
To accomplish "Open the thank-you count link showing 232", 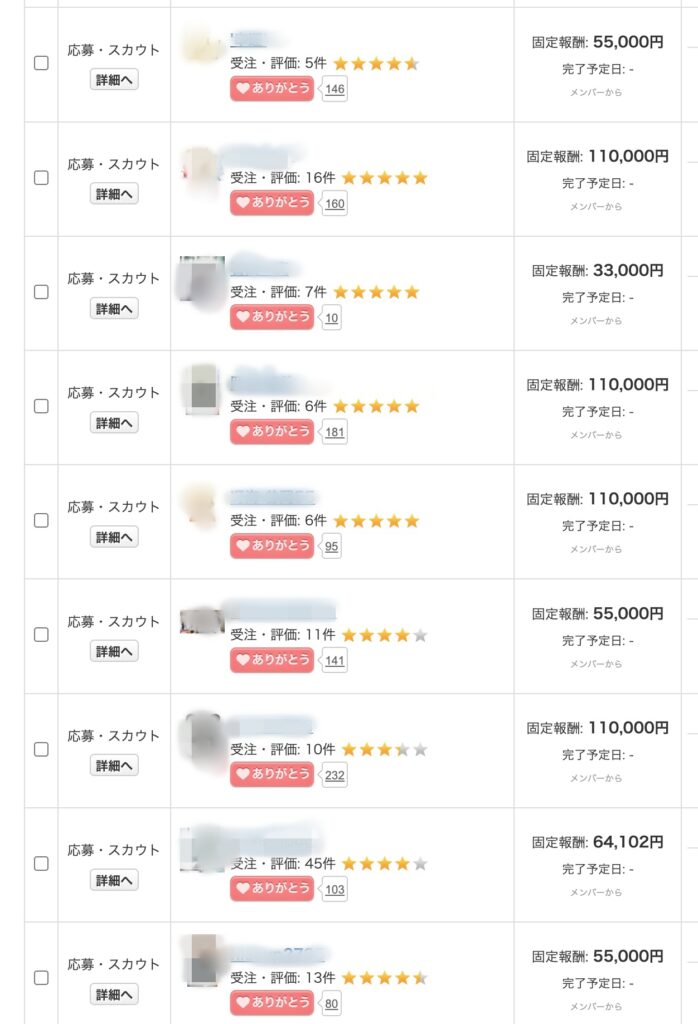I will (335, 775).
